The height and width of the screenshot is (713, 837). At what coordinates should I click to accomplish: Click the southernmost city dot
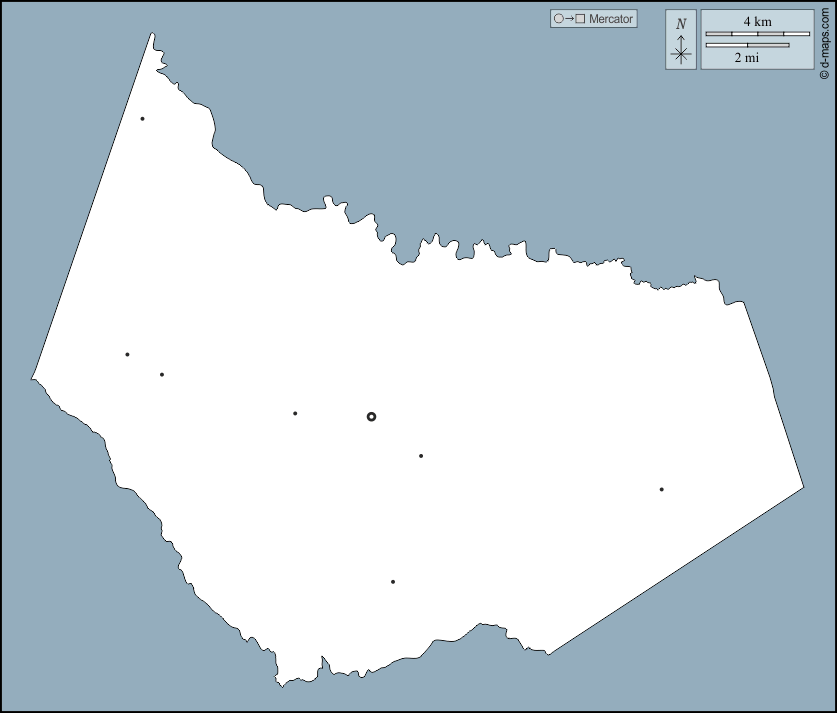(393, 581)
